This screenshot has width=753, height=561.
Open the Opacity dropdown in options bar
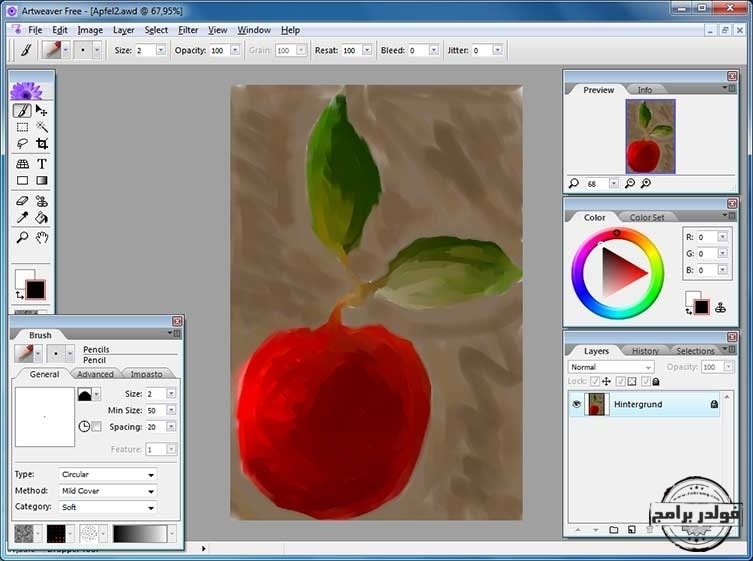[235, 50]
